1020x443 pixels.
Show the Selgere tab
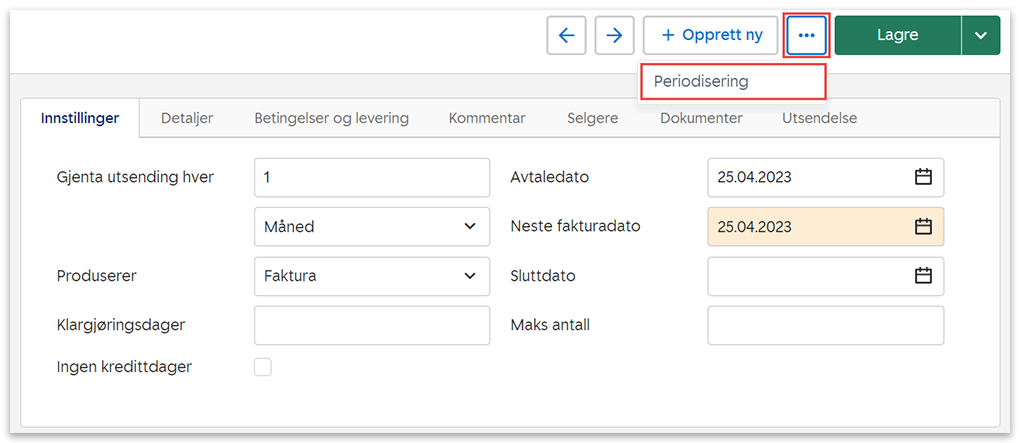(592, 118)
